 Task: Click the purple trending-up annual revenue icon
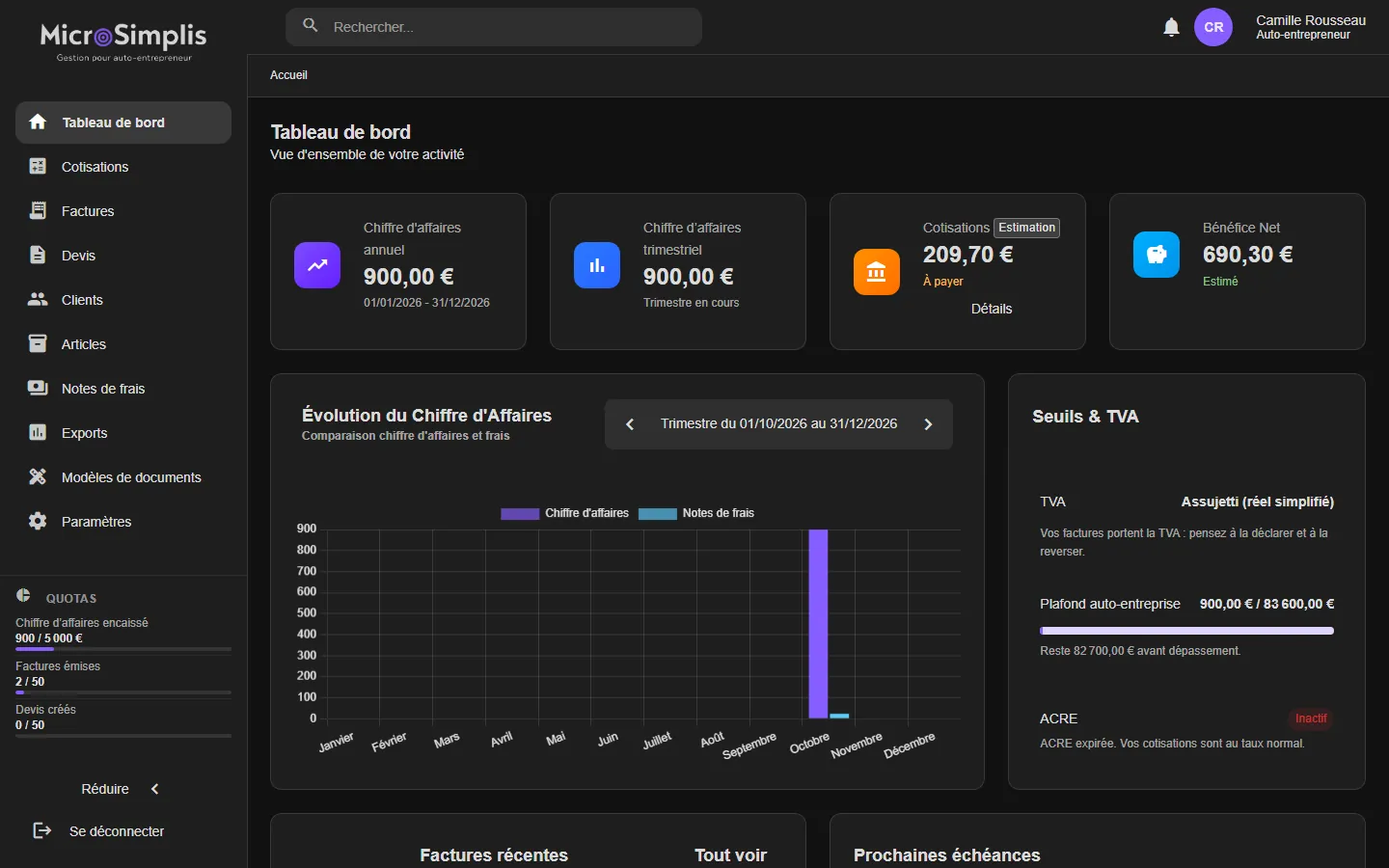(317, 265)
